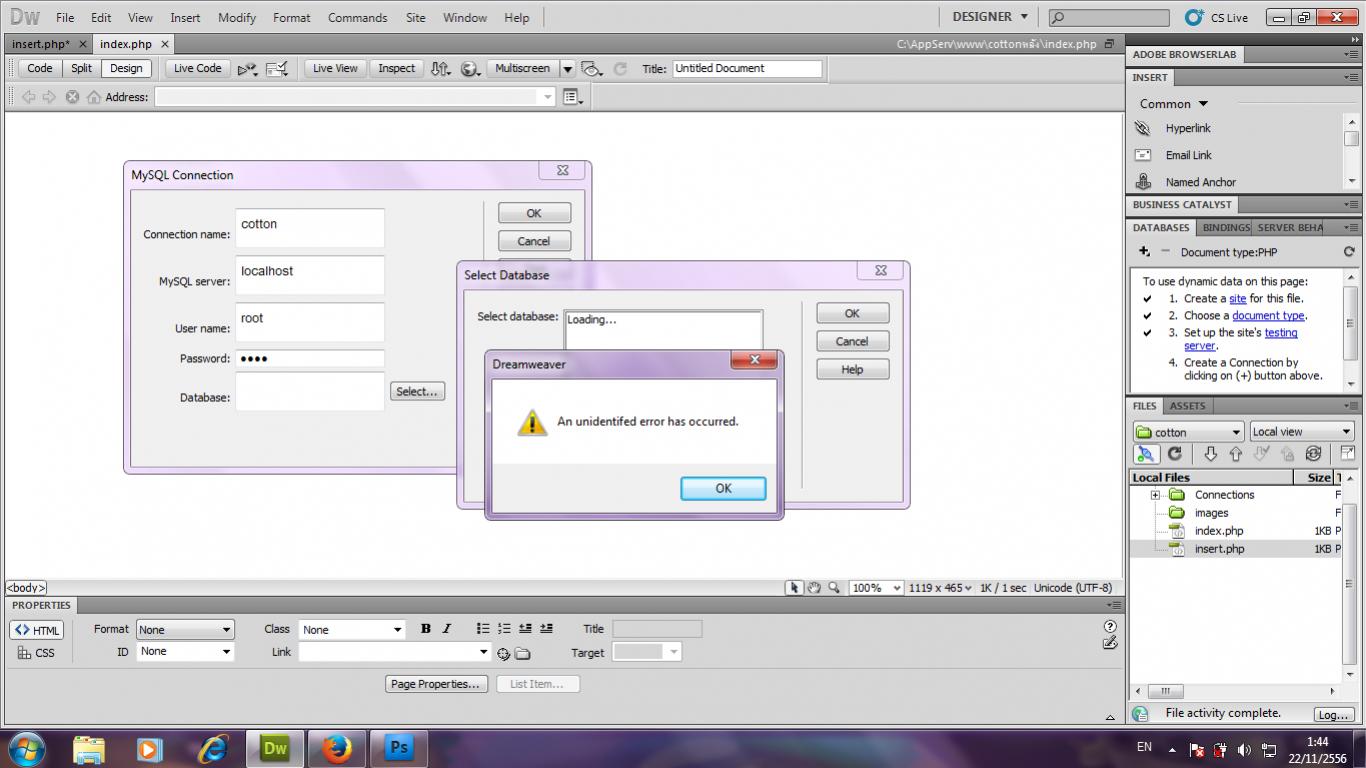Switch to Design view
Screen dimensions: 1366x768
126,68
